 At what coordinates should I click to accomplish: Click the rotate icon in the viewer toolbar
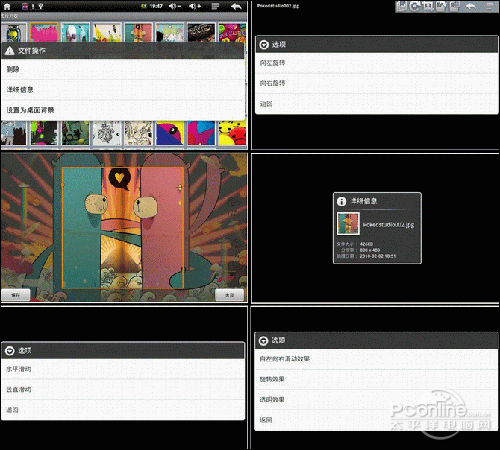click(x=415, y=6)
